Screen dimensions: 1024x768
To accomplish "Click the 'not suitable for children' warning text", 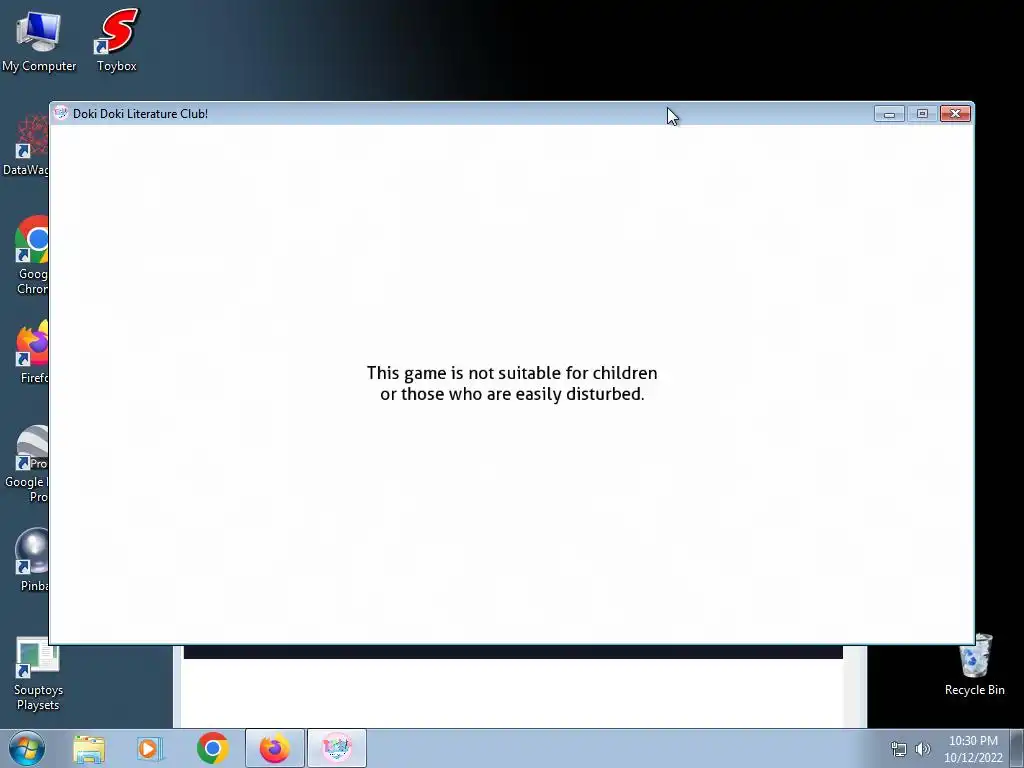I will (512, 383).
